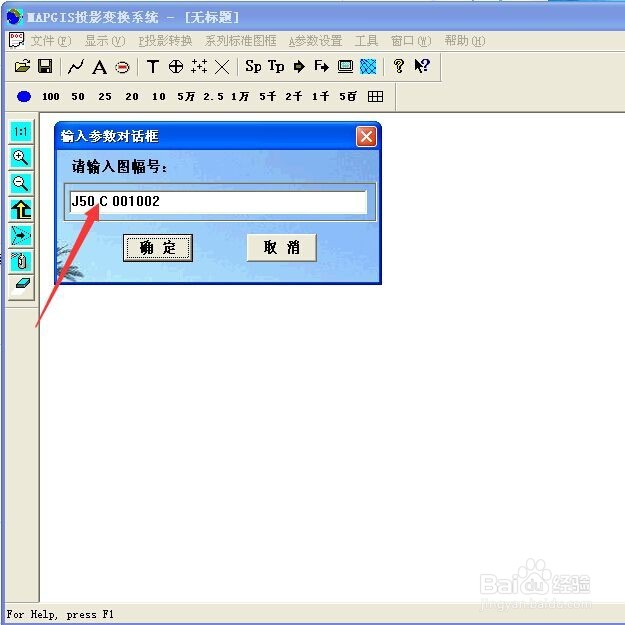Image resolution: width=625 pixels, height=625 pixels.
Task: Choose the 50 scale map frame
Action: (x=78, y=96)
